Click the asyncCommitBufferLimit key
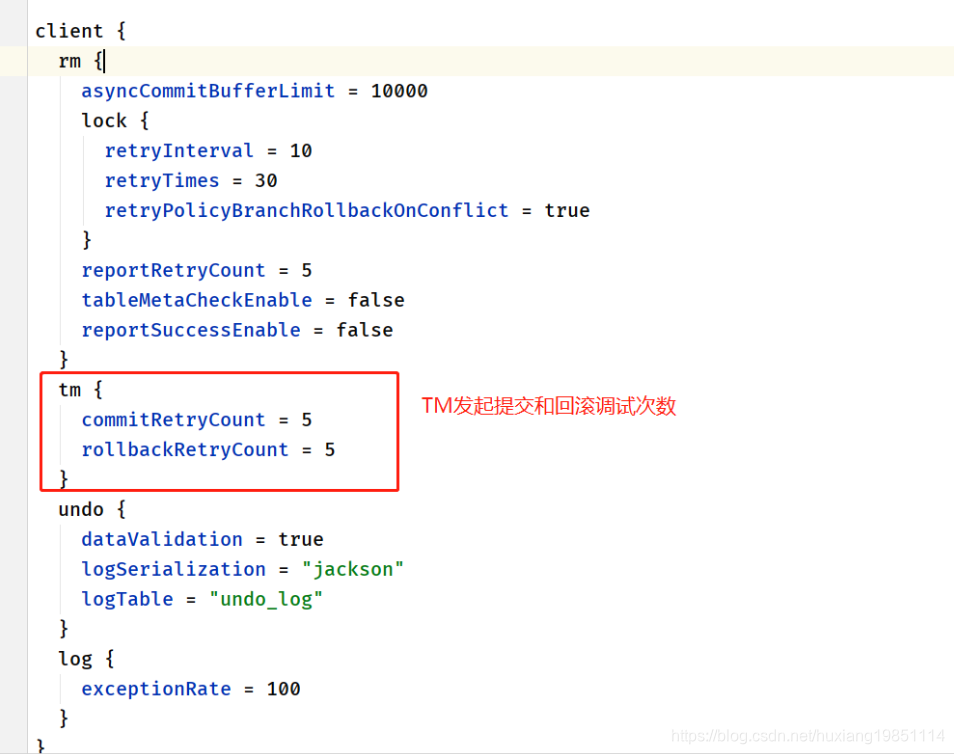This screenshot has height=754, width=954. tap(208, 91)
